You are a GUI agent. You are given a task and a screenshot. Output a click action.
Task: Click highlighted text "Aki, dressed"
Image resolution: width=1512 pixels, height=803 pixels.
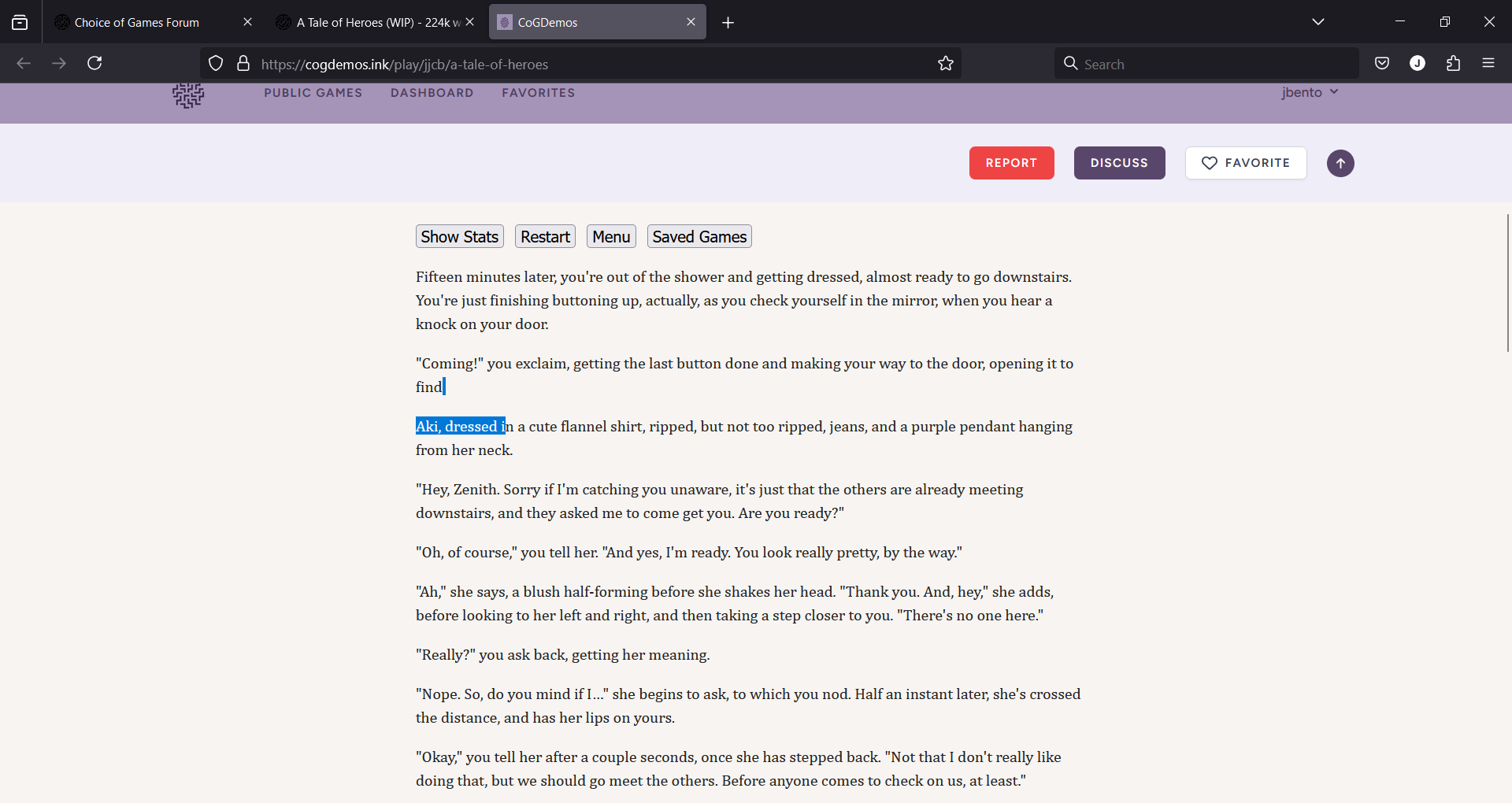click(x=457, y=426)
